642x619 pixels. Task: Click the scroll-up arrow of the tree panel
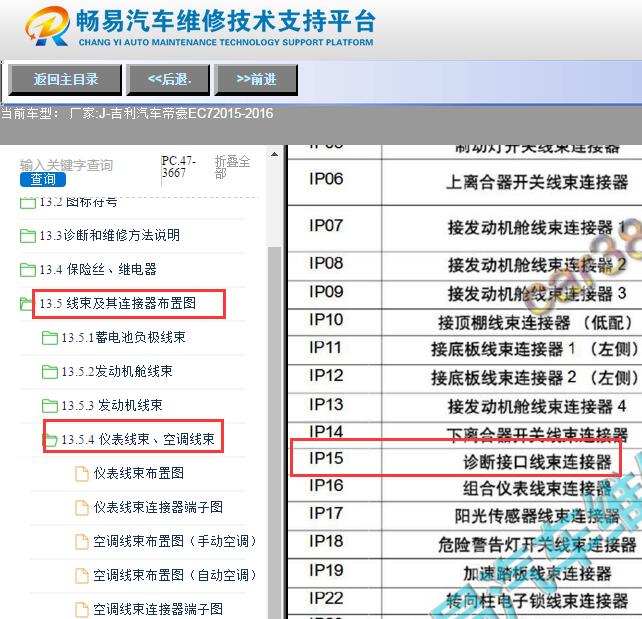pos(274,154)
